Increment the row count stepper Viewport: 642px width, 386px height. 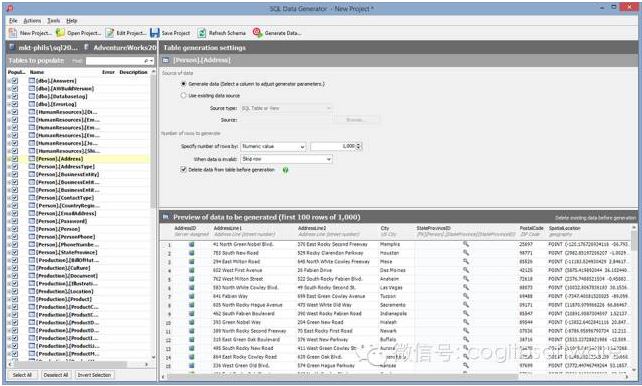click(359, 144)
